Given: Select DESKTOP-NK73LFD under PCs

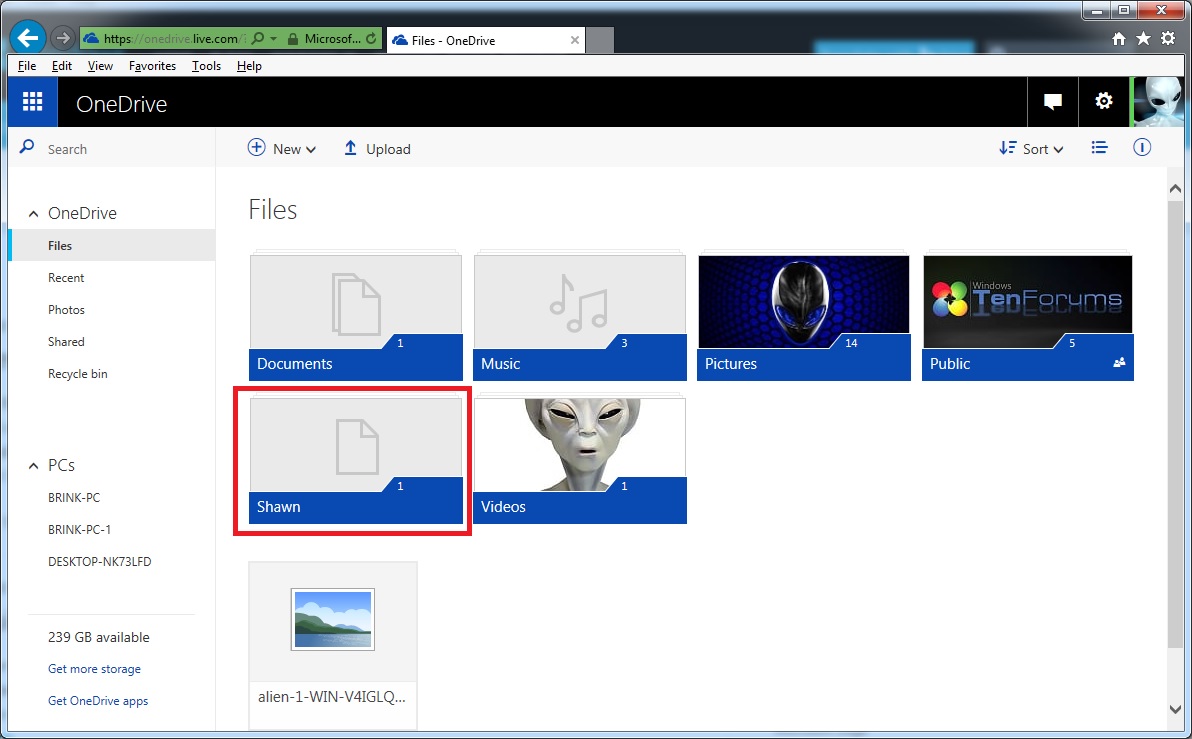Looking at the screenshot, I should pos(100,561).
